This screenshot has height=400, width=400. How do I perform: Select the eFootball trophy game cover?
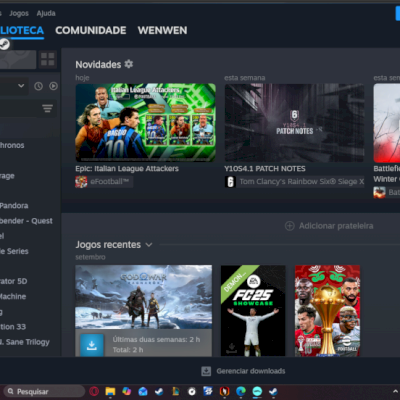click(327, 311)
